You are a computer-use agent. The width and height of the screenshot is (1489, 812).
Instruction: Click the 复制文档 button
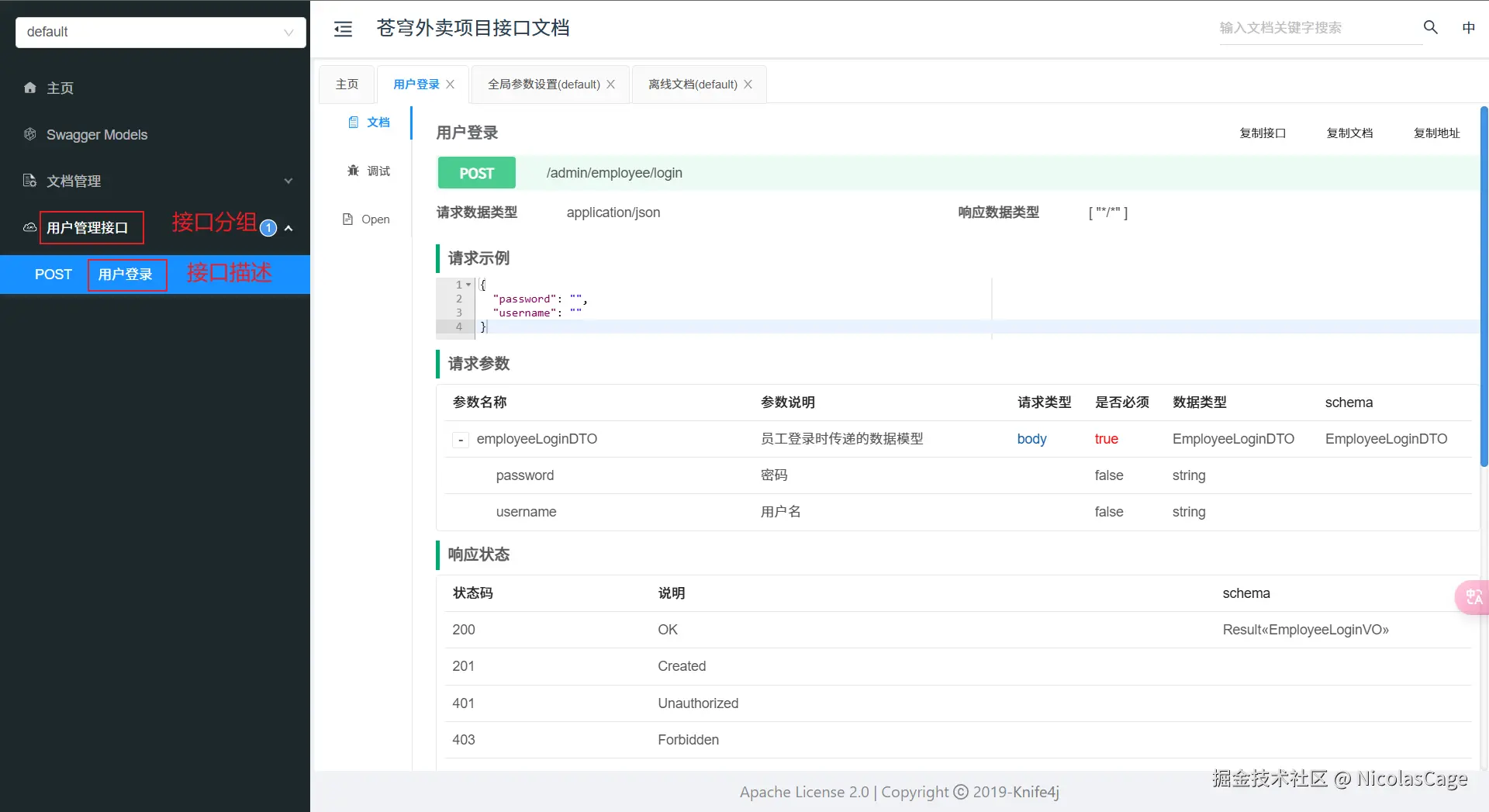[x=1349, y=133]
